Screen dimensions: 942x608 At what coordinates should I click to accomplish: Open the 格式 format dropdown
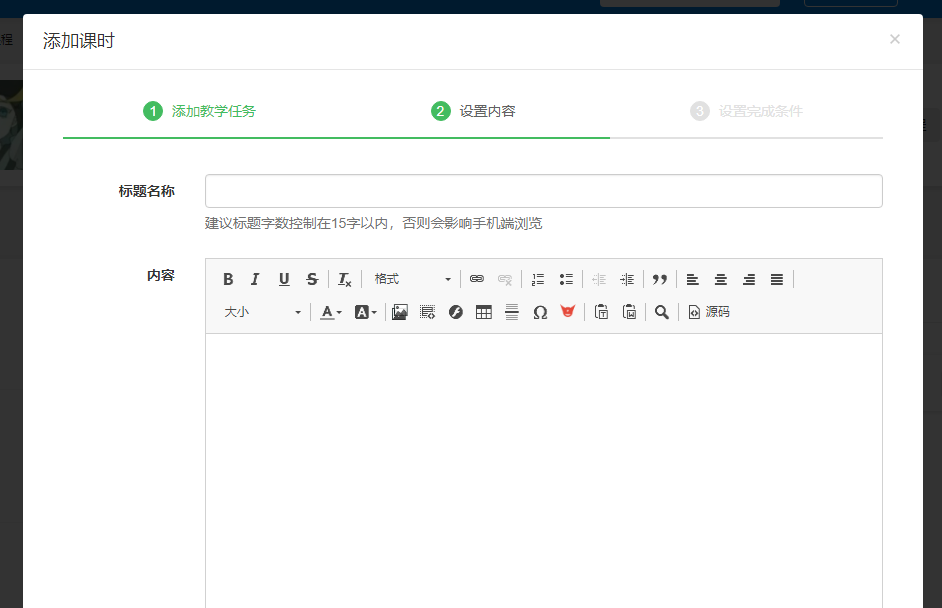click(412, 280)
